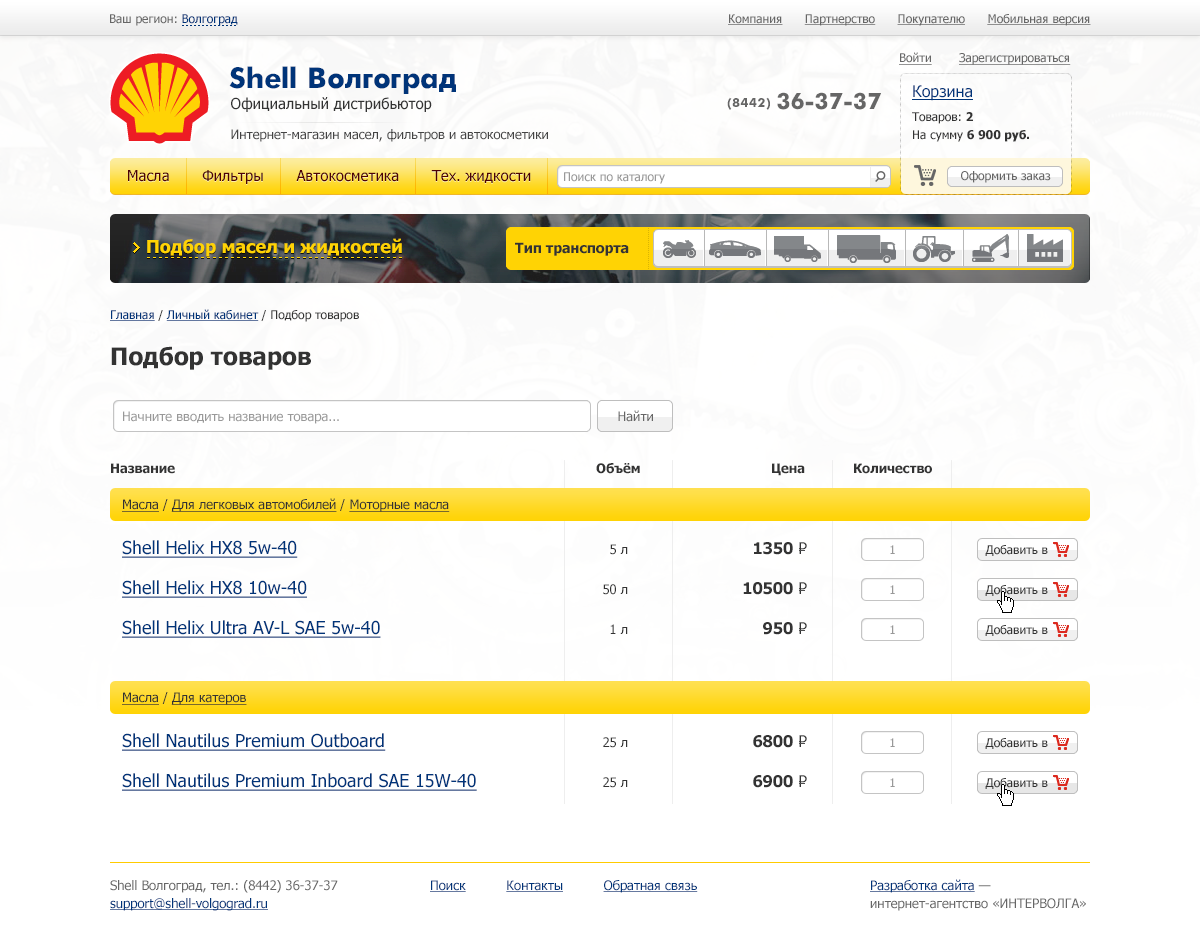Click the support@shell-volgograd.ru email link
Screen dimensions: 1200x936
coord(189,904)
